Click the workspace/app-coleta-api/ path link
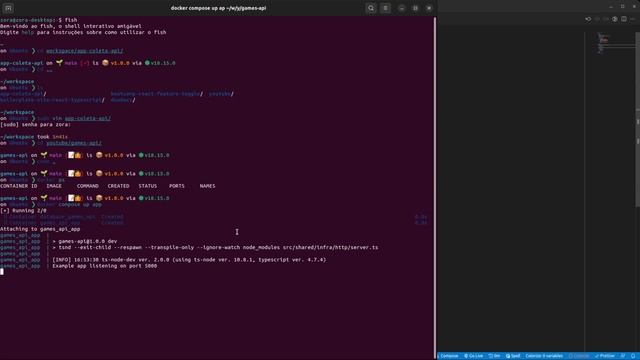 point(84,51)
